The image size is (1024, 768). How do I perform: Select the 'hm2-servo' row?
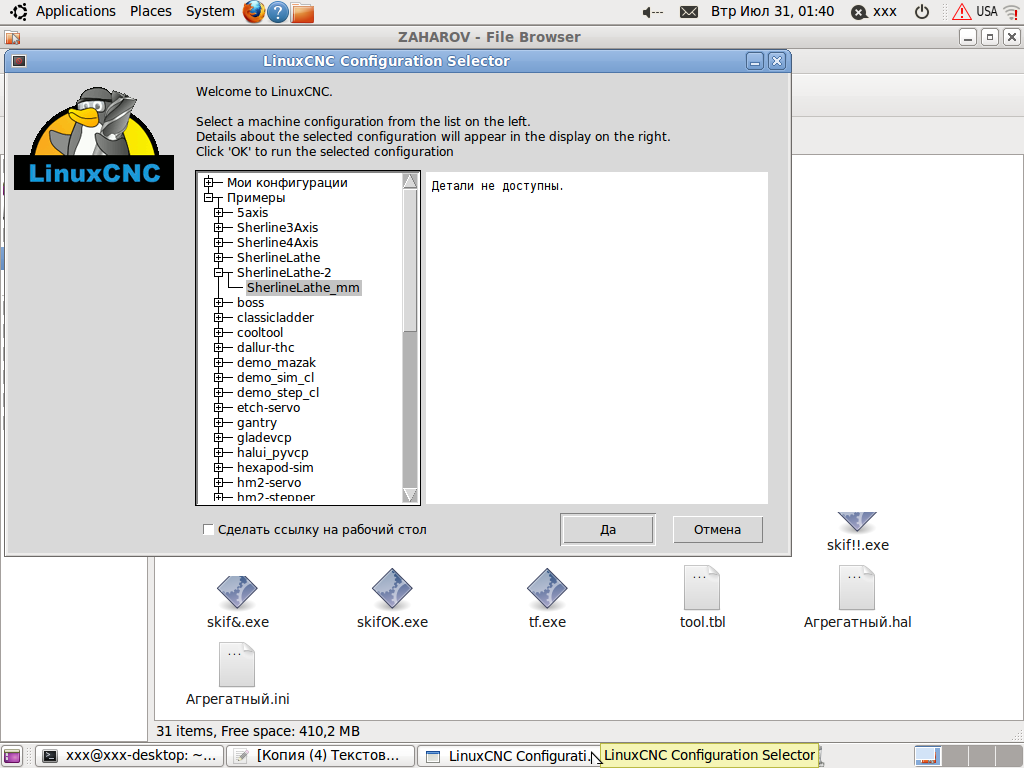(269, 483)
